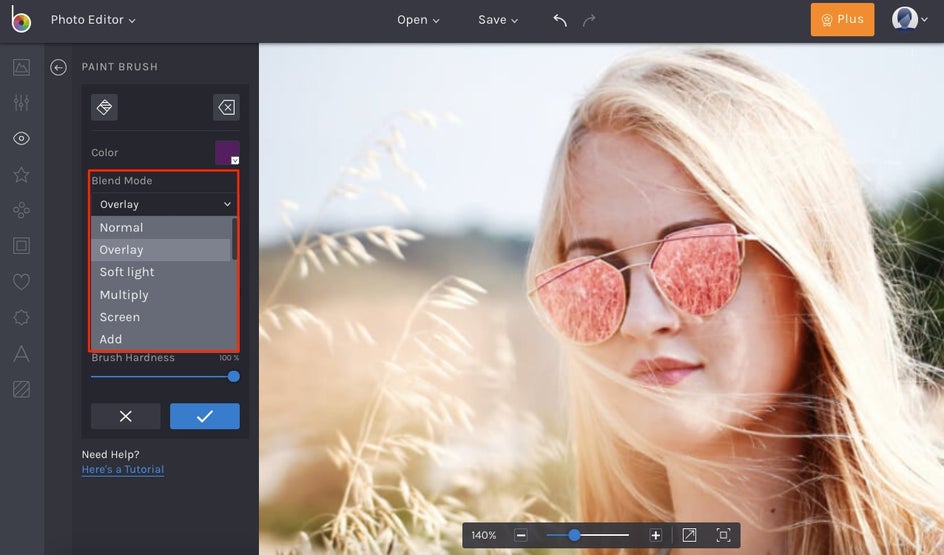This screenshot has height=555, width=944.
Task: Click the fullscreen icon in zoom bar
Action: [723, 535]
